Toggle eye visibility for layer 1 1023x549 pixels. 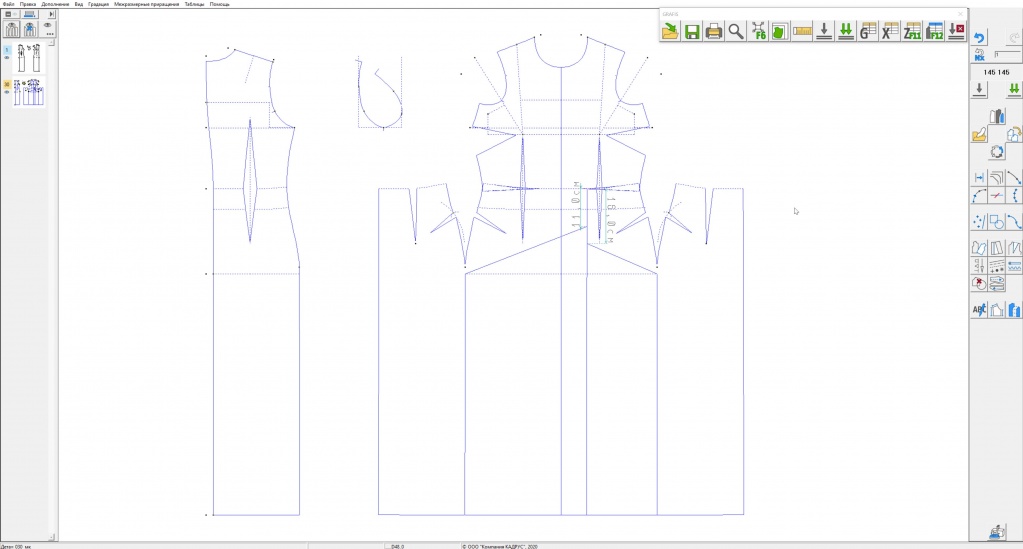tap(7, 58)
